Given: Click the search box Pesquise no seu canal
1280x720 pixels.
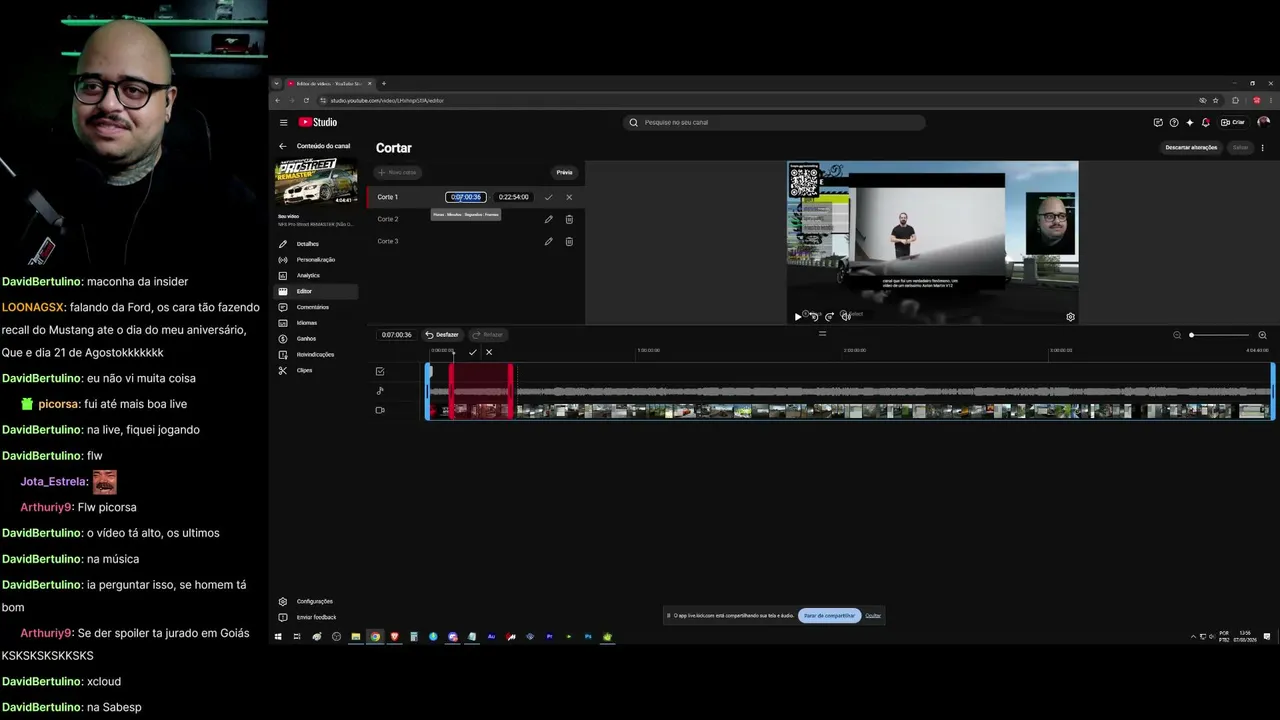Looking at the screenshot, I should pyautogui.click(x=774, y=122).
